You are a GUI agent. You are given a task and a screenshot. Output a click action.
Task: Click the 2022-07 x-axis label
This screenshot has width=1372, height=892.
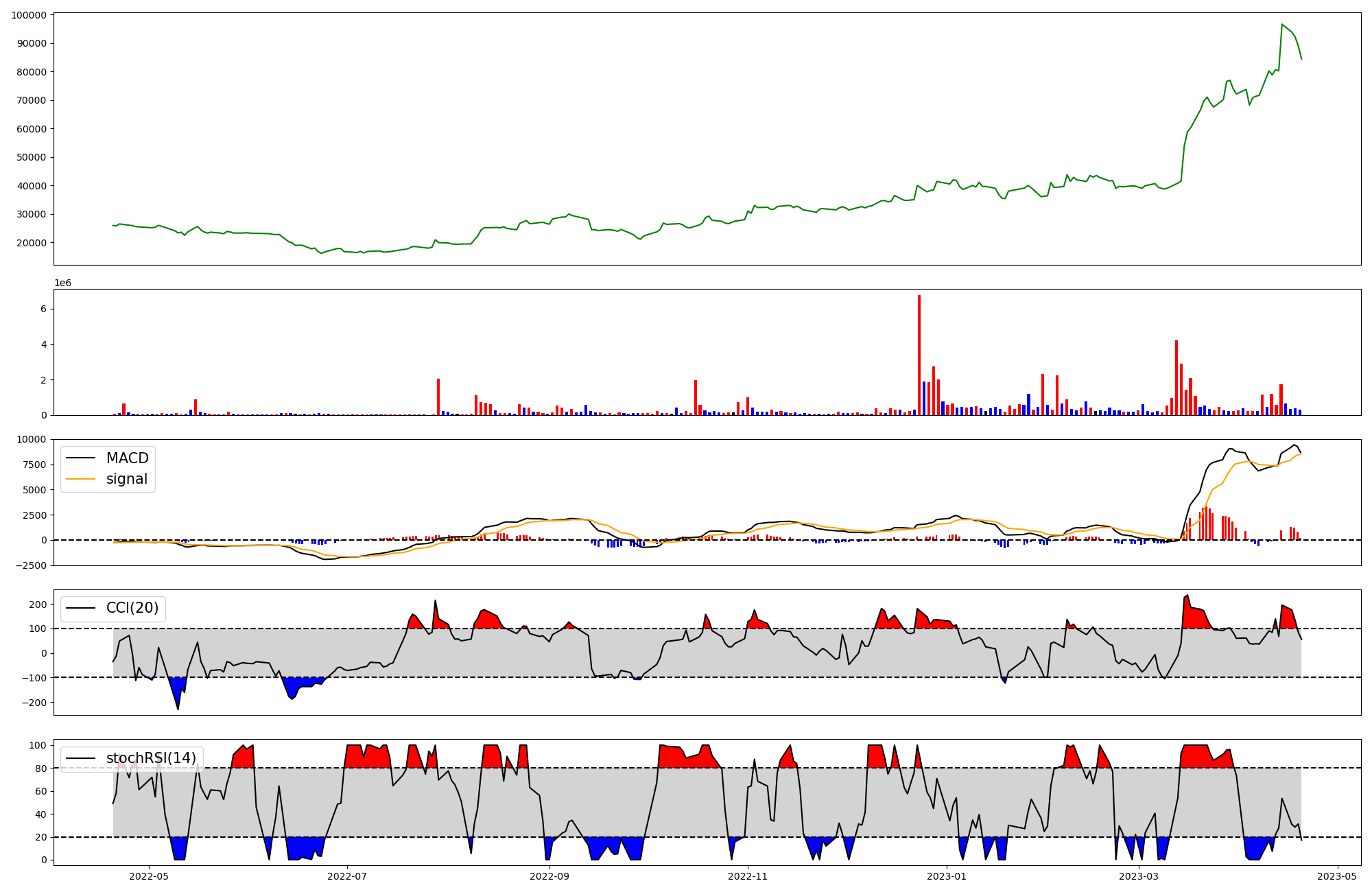(347, 876)
